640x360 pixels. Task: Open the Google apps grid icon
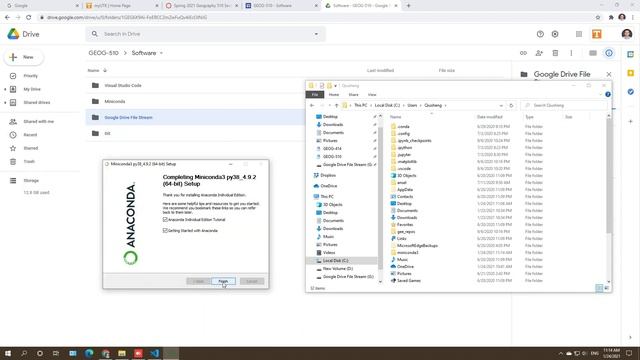coord(579,34)
